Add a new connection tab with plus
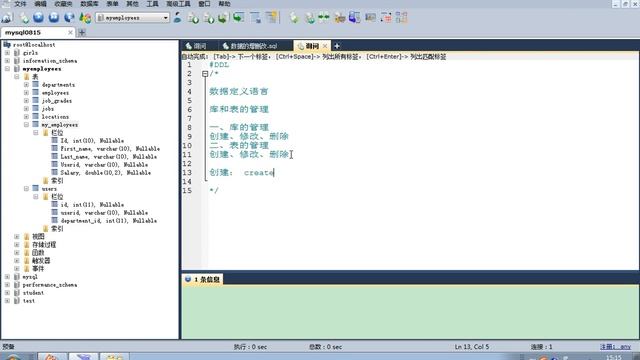This screenshot has width=640, height=360. click(82, 32)
